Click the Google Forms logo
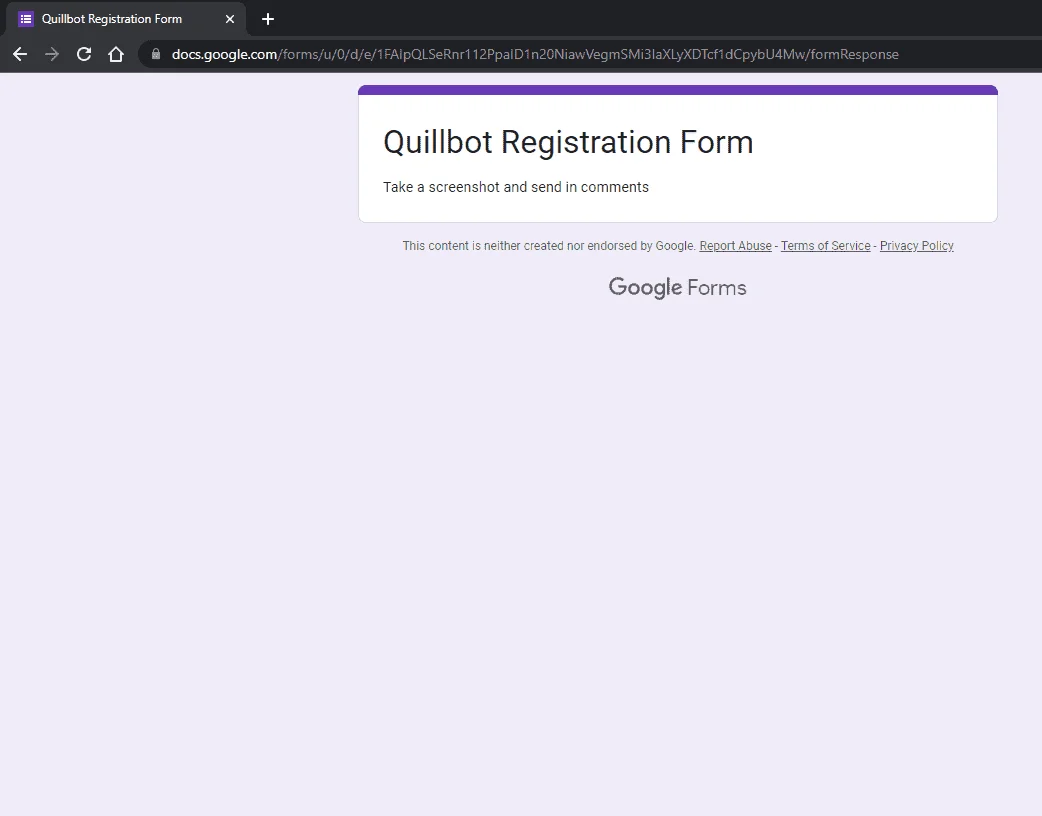Viewport: 1042px width, 816px height. pyautogui.click(x=677, y=288)
